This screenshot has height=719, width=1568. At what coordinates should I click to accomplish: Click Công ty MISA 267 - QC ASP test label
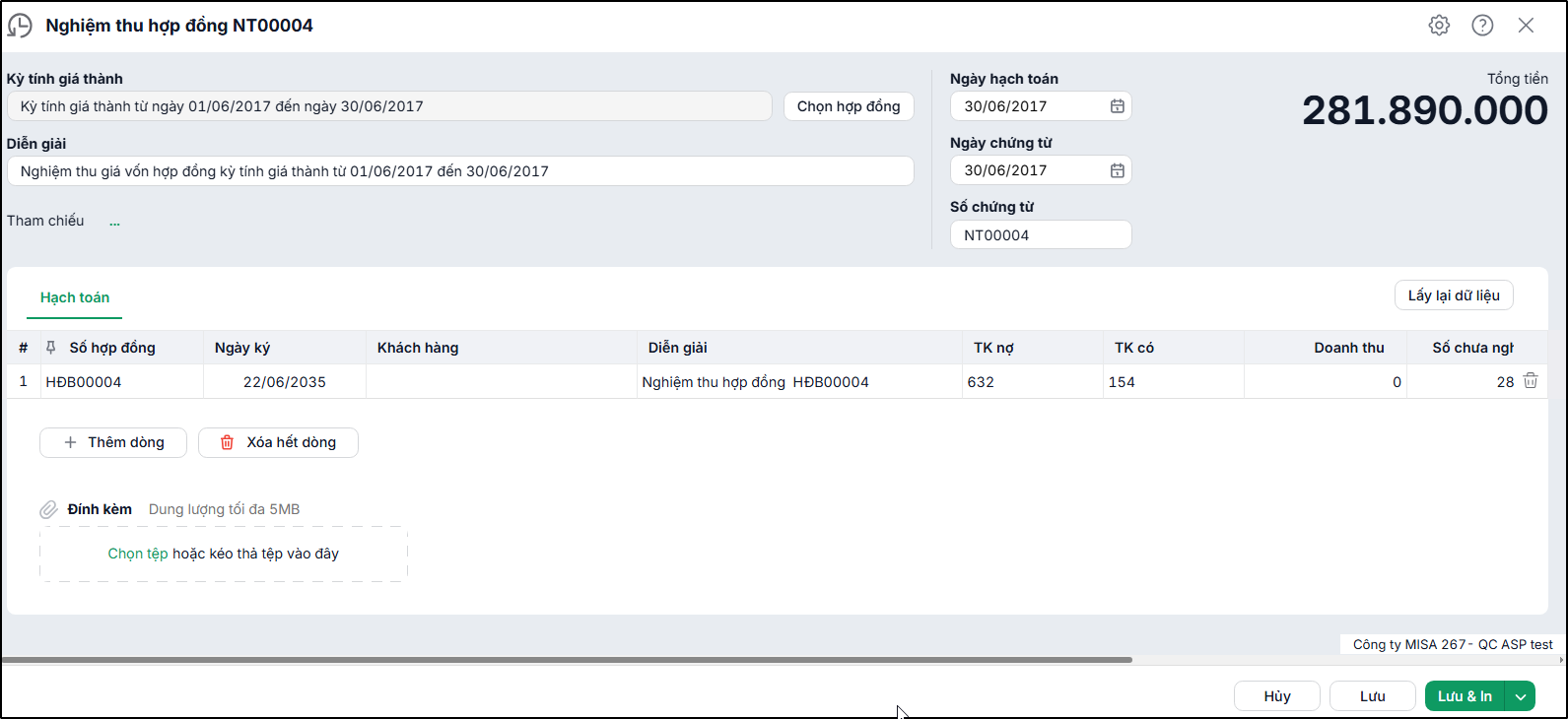point(1453,644)
